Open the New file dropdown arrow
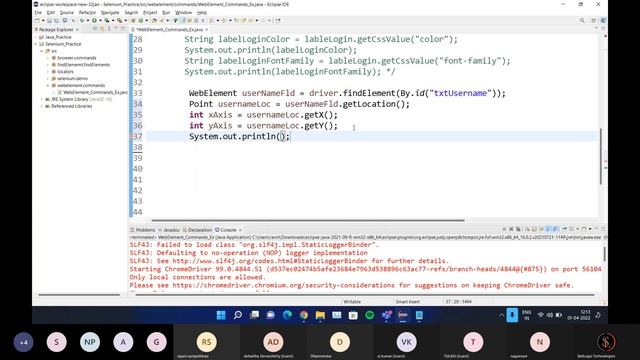Image resolution: width=640 pixels, height=360 pixels. (x=42, y=20)
